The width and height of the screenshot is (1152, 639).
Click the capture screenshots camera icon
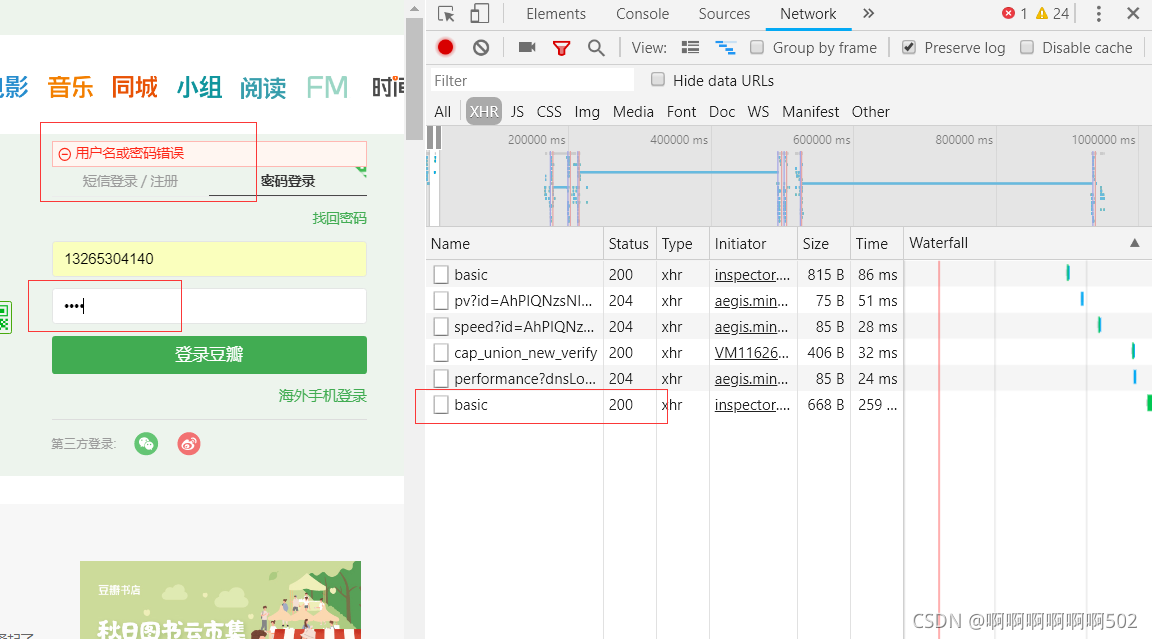(x=527, y=47)
